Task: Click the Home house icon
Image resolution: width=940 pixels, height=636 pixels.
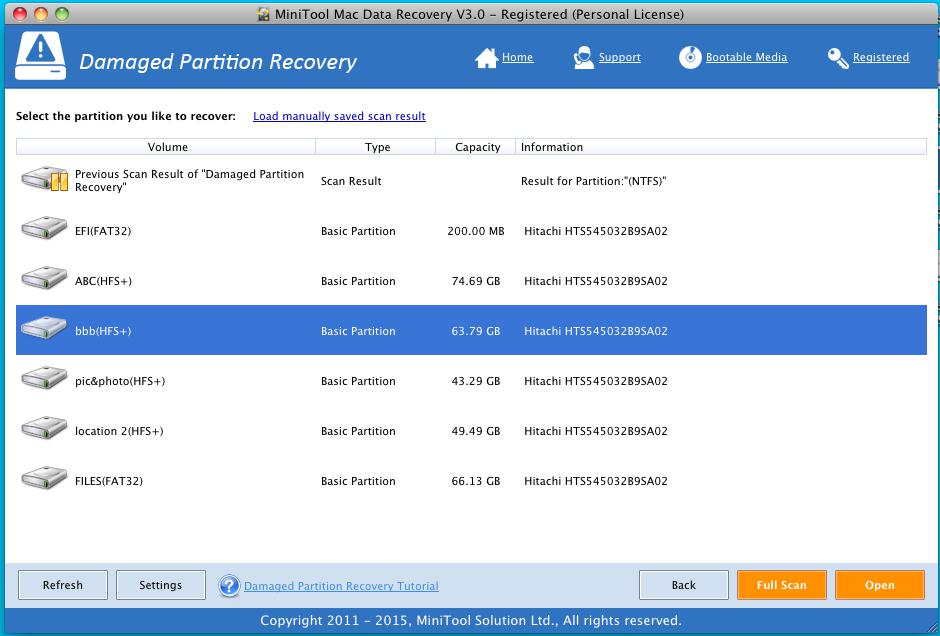Action: [486, 58]
